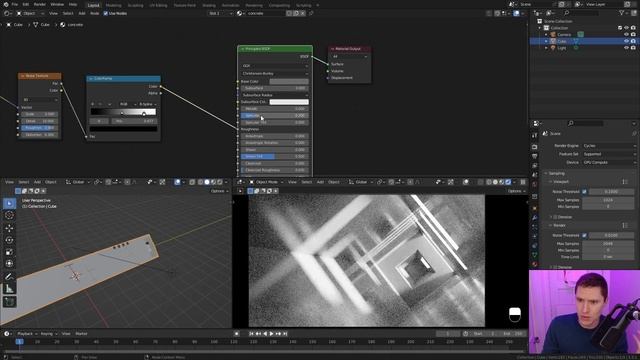Click the Specular slider in Principled BSDF

275,116
